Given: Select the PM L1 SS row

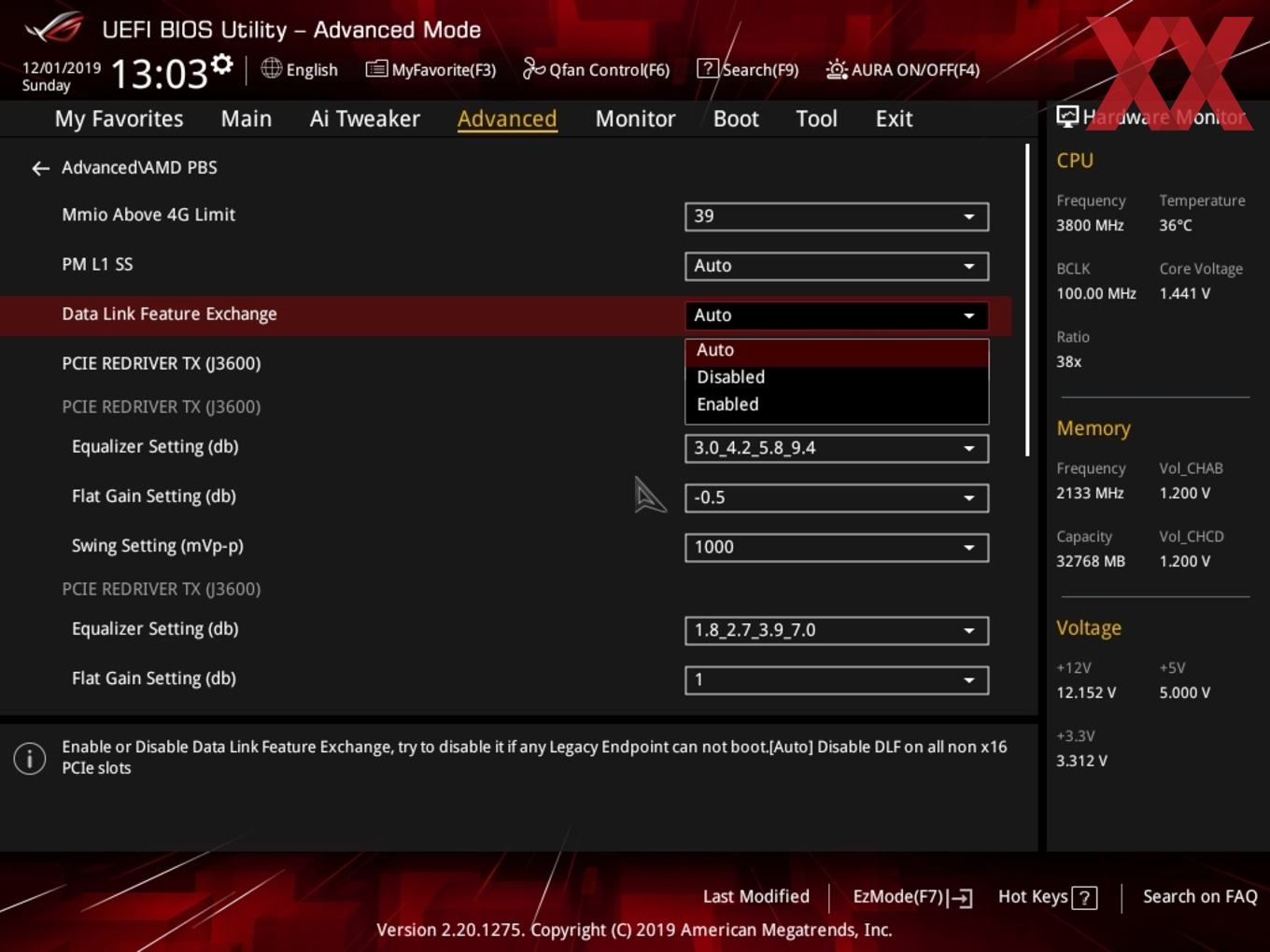Looking at the screenshot, I should click(505, 265).
